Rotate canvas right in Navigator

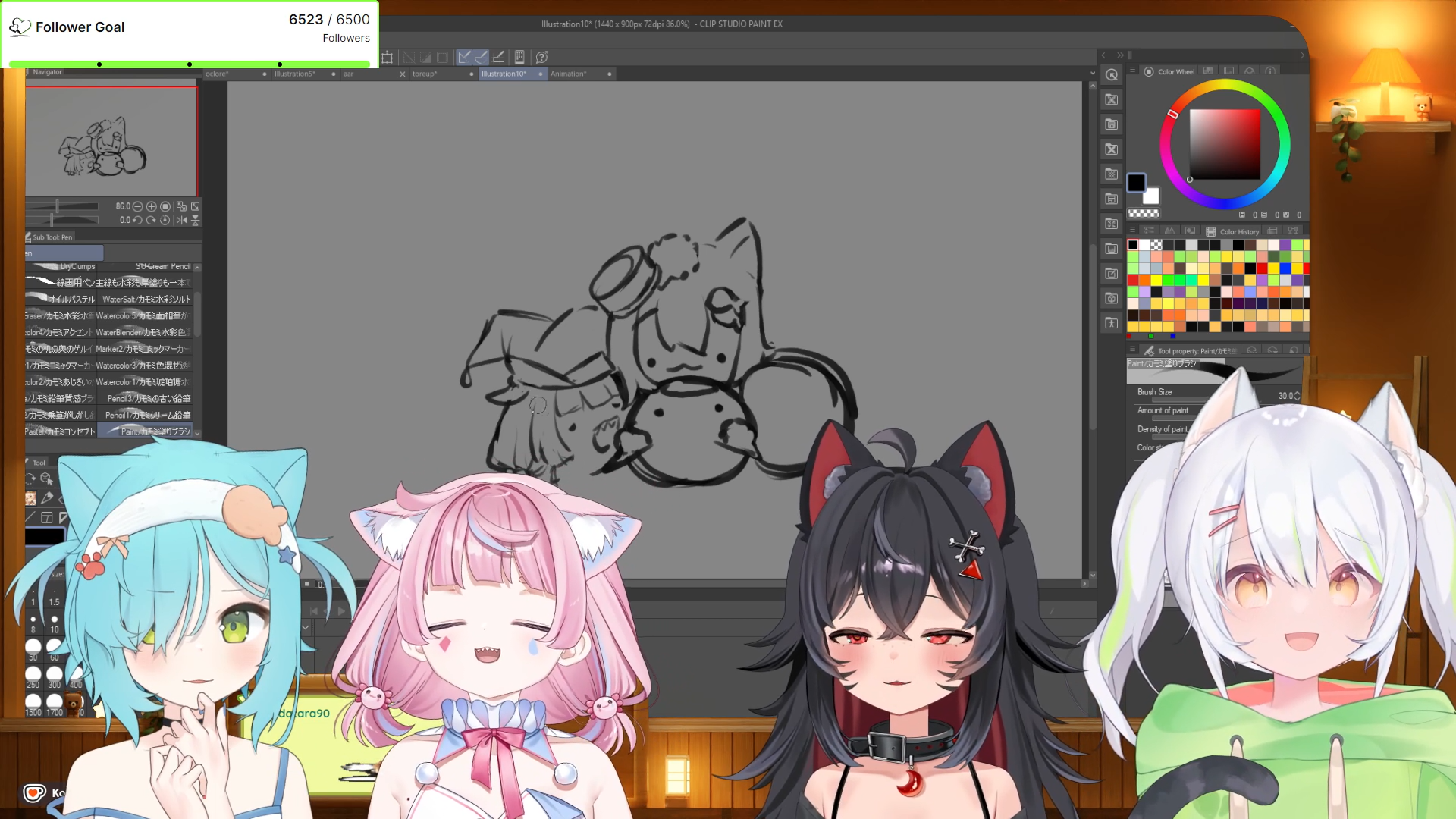(152, 220)
